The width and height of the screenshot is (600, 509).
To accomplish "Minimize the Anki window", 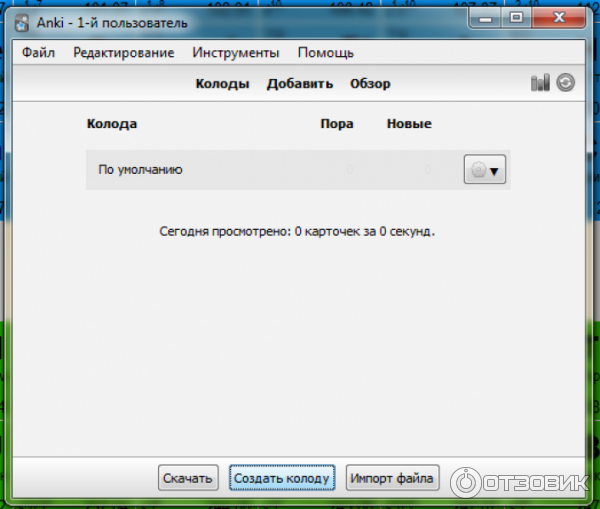I will click(x=489, y=18).
